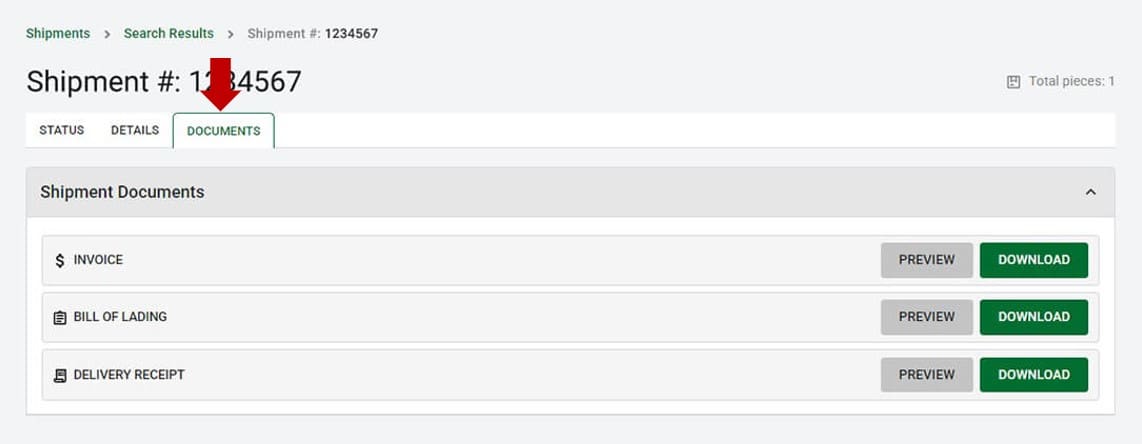The width and height of the screenshot is (1142, 444).
Task: Click the Total pieces package icon
Action: 1013,82
